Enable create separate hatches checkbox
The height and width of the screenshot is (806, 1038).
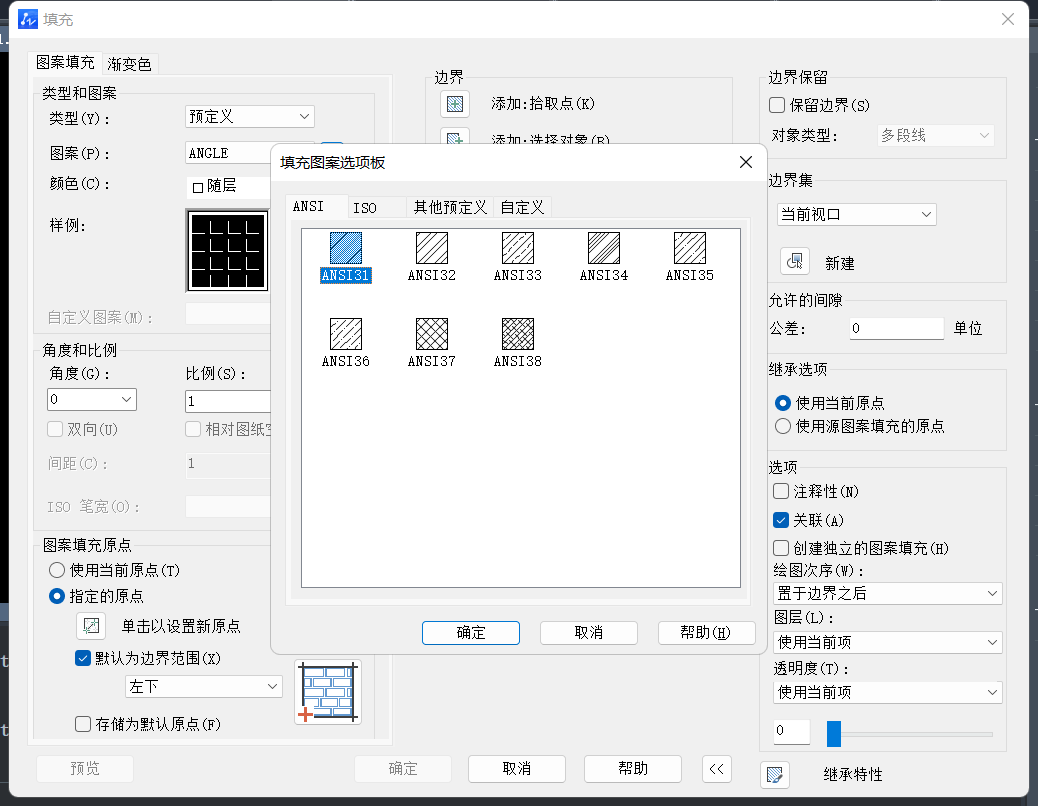tap(781, 548)
